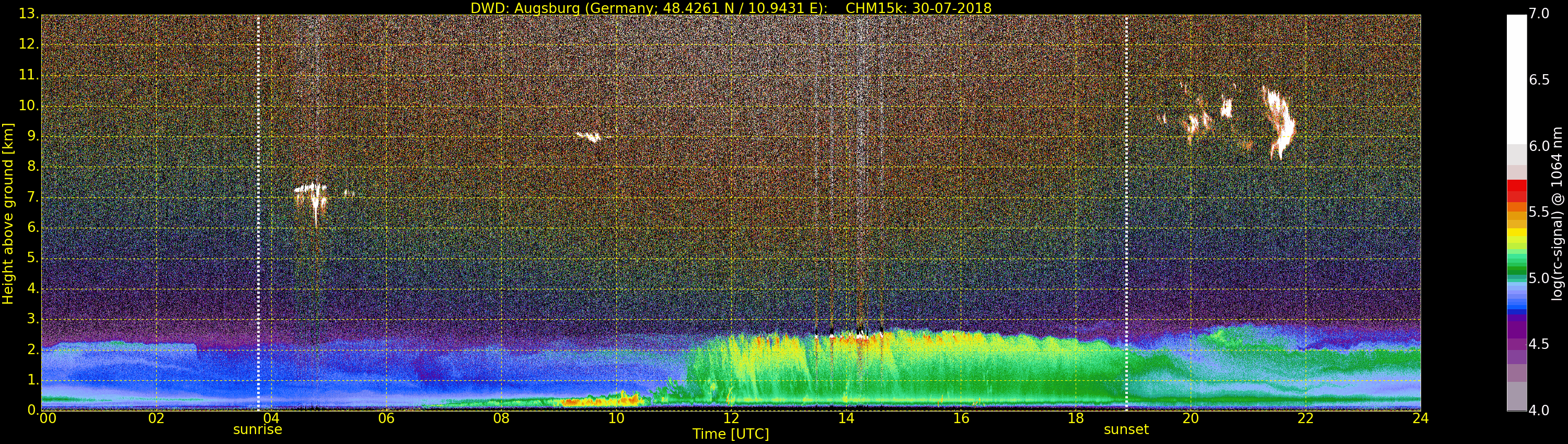Viewport: 1568px width, 444px height.
Task: Click the 'sunset' label below the axis
Action: click(x=1126, y=429)
